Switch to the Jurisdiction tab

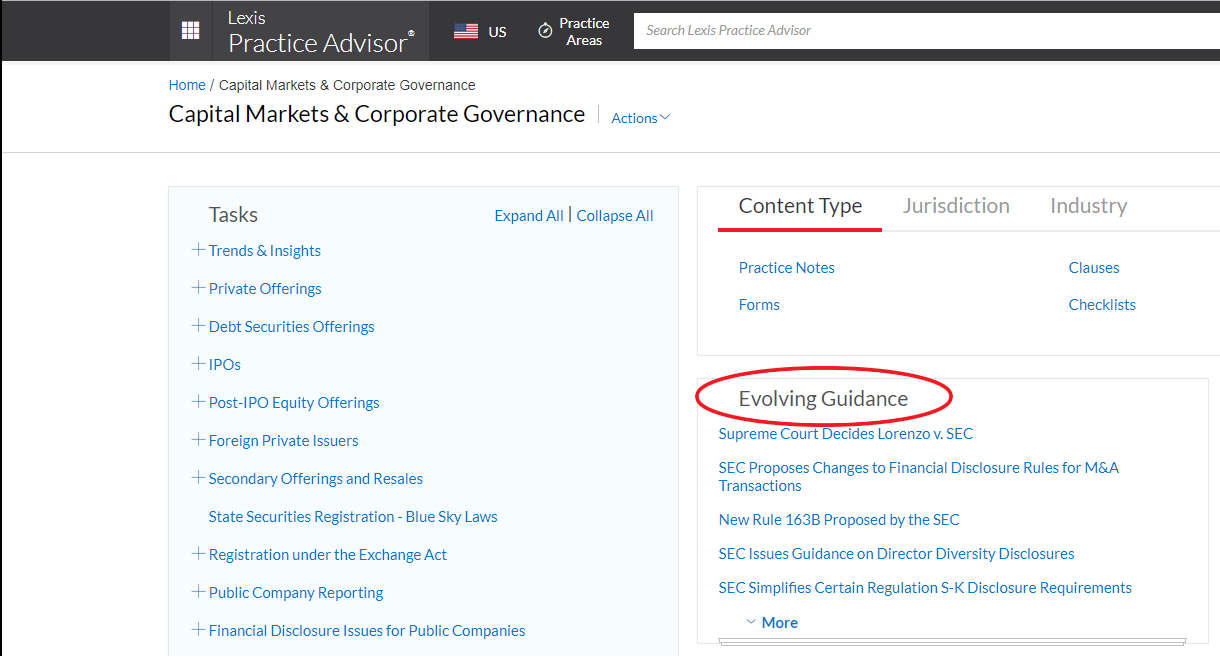click(x=955, y=206)
